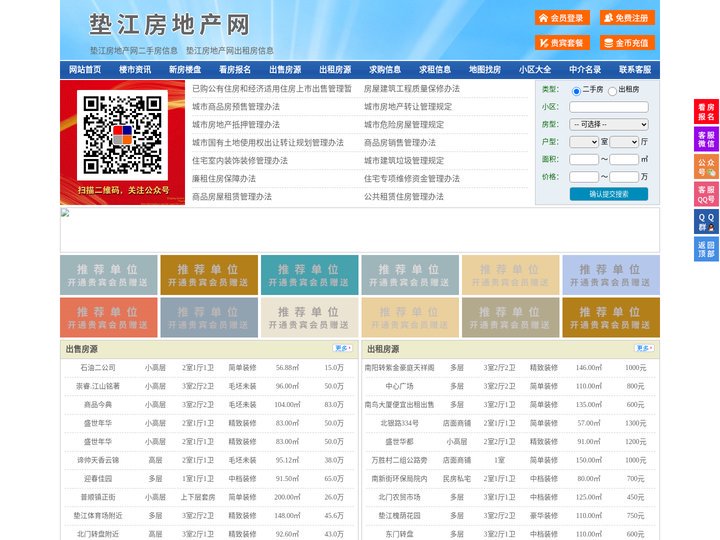Open 宗睿.江山铭著 sale listing
Screen dimensions: 720x540
[98, 386]
